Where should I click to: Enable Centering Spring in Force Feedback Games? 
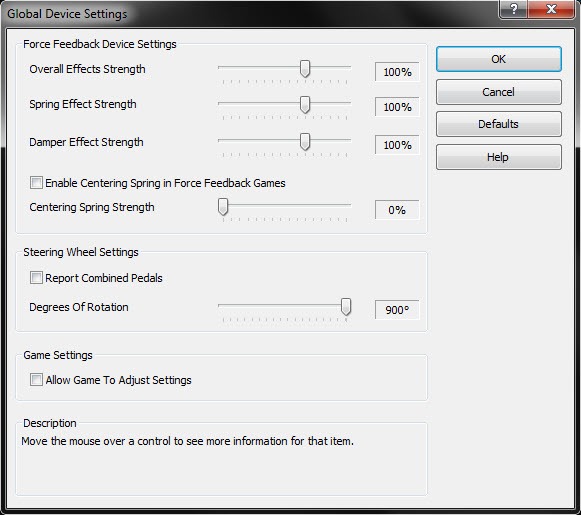coord(36,183)
